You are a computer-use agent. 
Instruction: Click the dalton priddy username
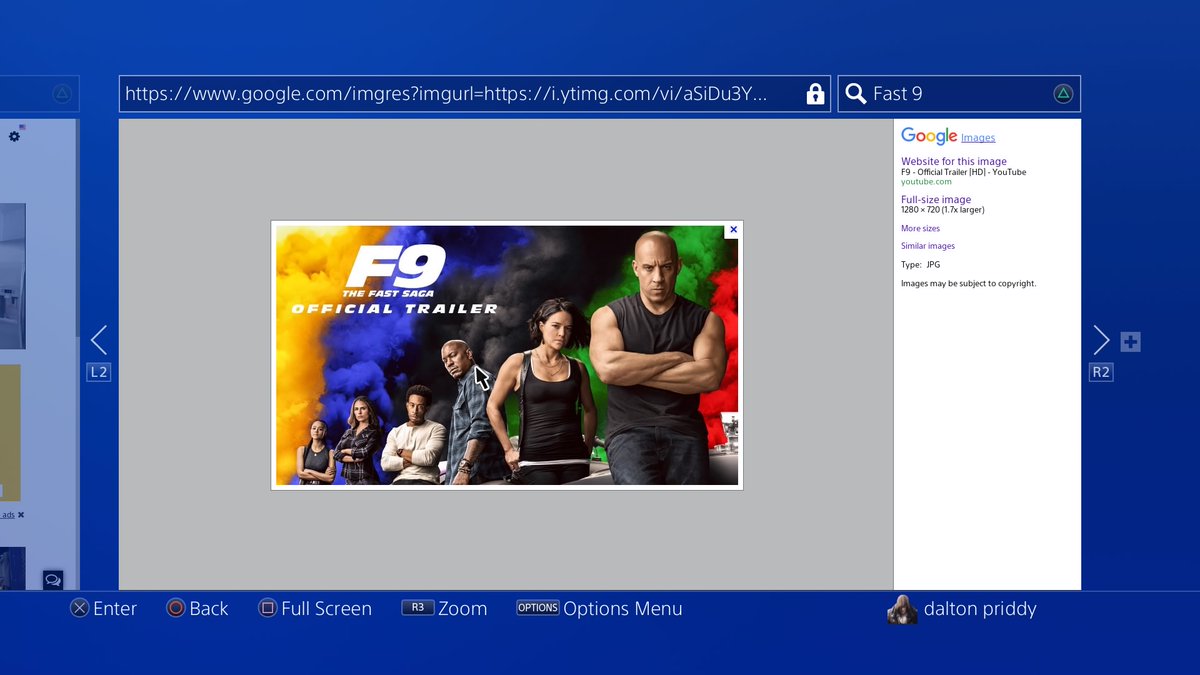pos(980,608)
